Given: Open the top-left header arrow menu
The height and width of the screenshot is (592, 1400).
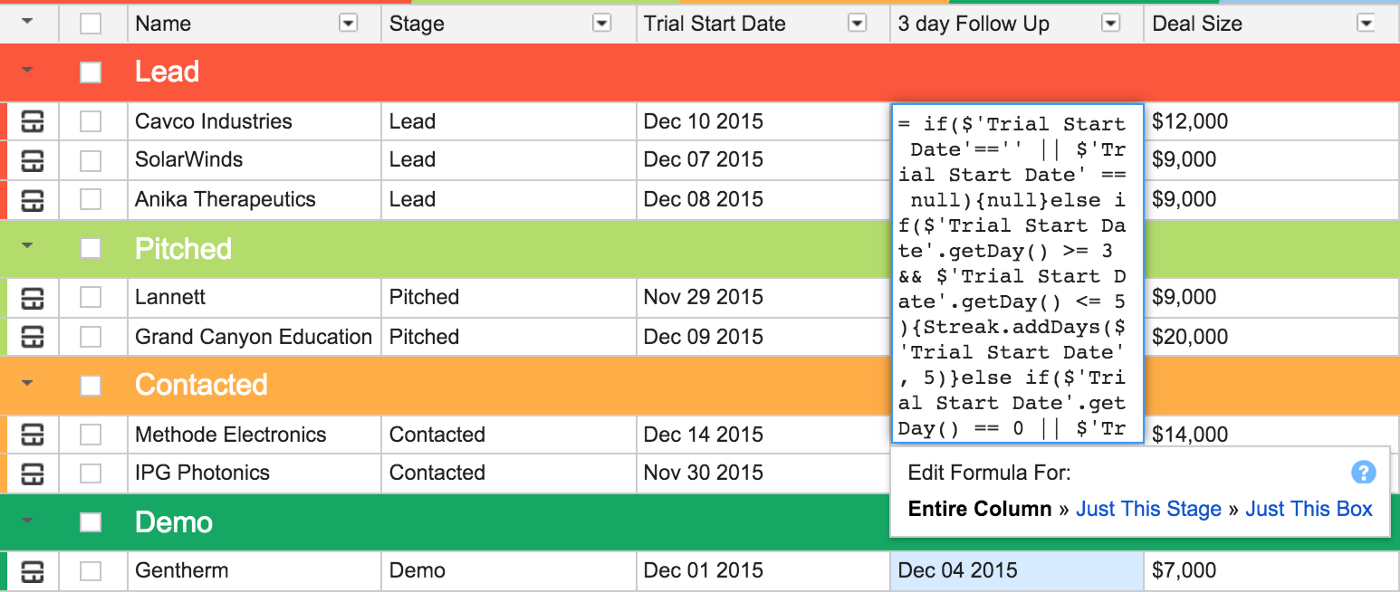Looking at the screenshot, I should pyautogui.click(x=28, y=22).
